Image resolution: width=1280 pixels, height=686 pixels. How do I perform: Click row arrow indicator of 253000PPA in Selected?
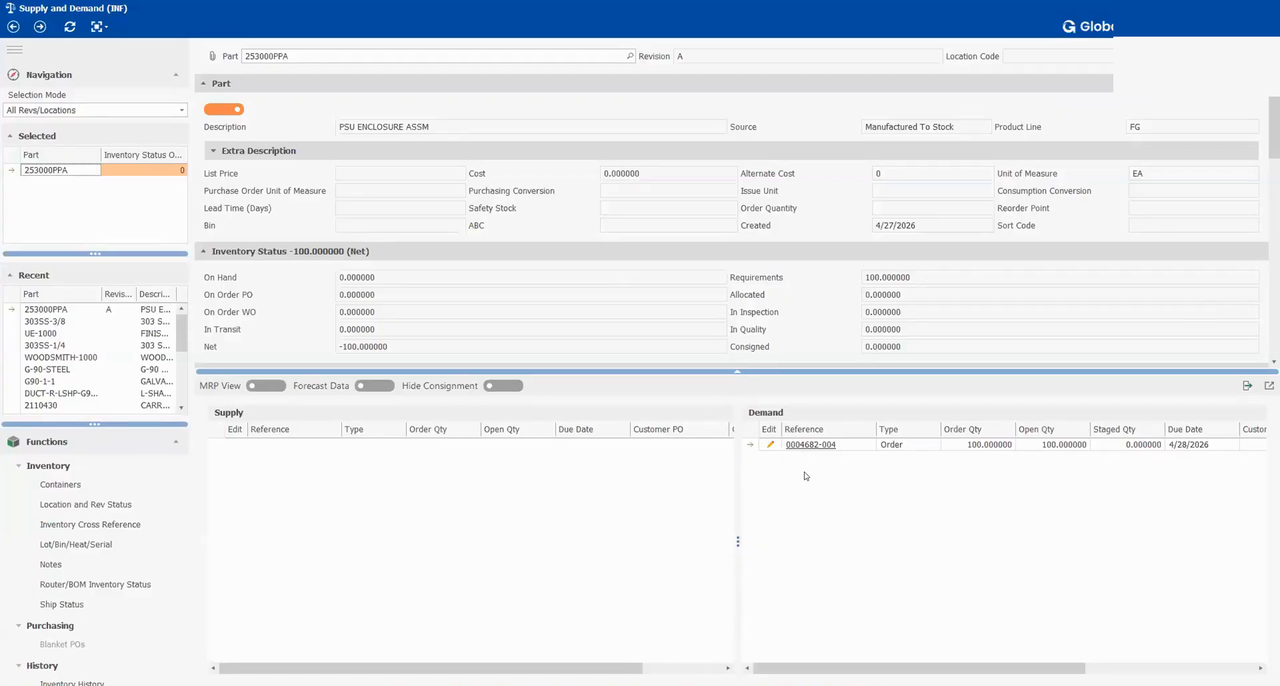[12, 171]
